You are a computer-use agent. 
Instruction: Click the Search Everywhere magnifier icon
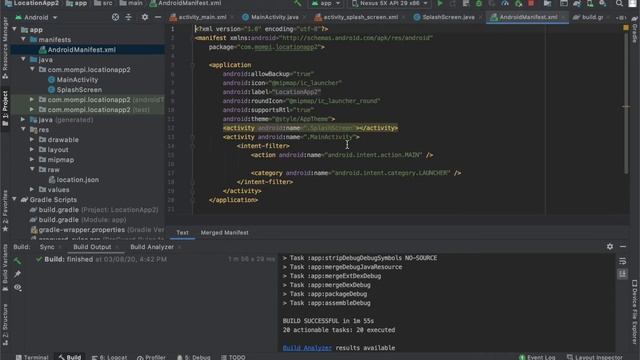(619, 4)
